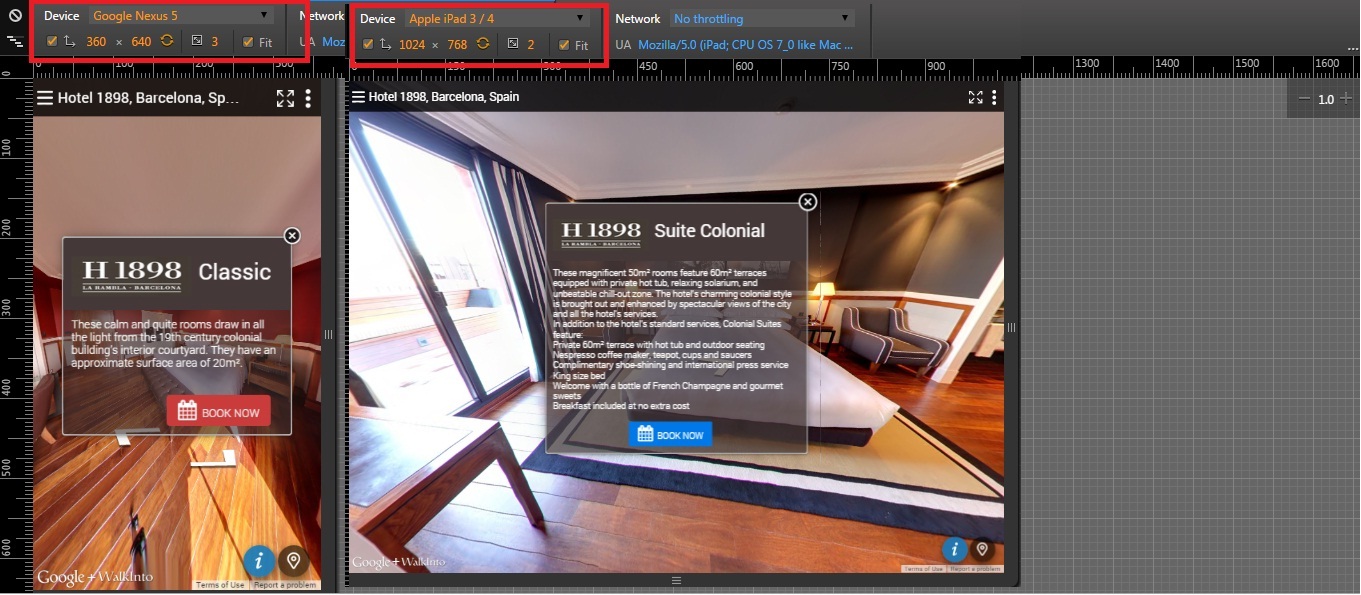The width and height of the screenshot is (1361, 595).
Task: Open Report a problem link in iPad preview
Action: (975, 569)
